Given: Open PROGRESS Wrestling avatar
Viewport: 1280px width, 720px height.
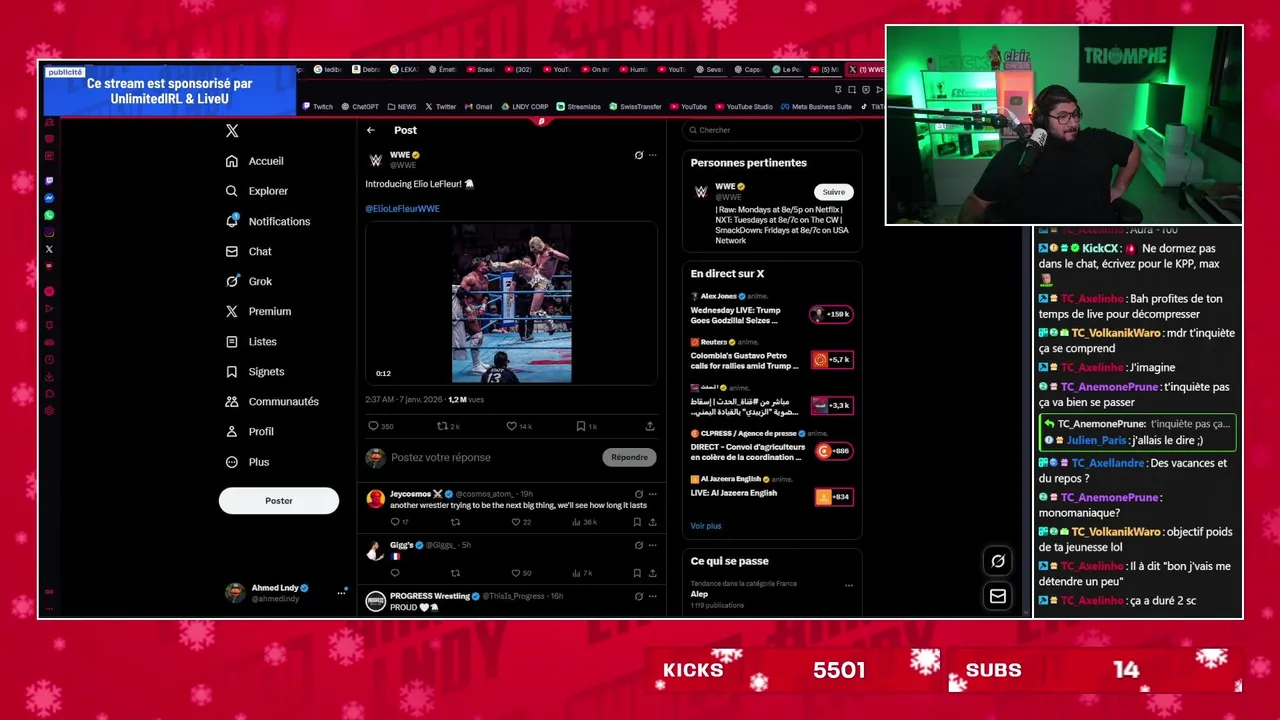Looking at the screenshot, I should (376, 601).
